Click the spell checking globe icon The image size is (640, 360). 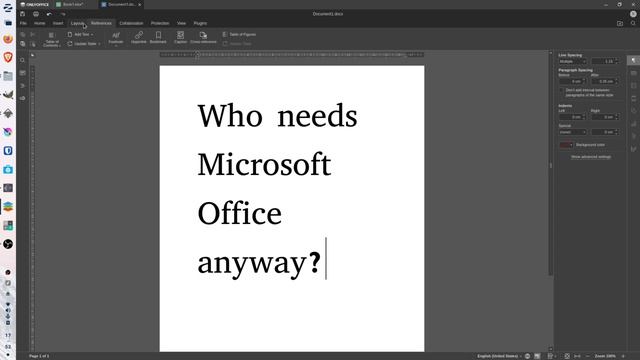point(527,356)
